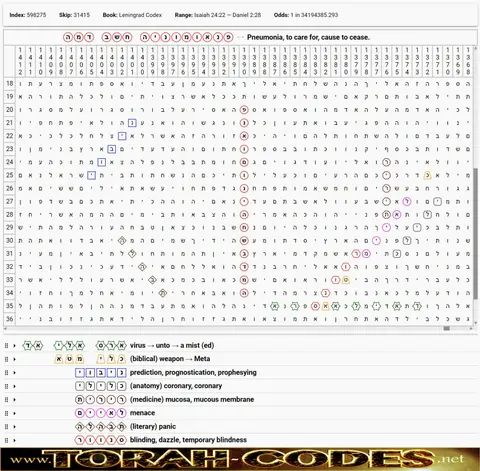Select row number 24 in the grid

10,162
